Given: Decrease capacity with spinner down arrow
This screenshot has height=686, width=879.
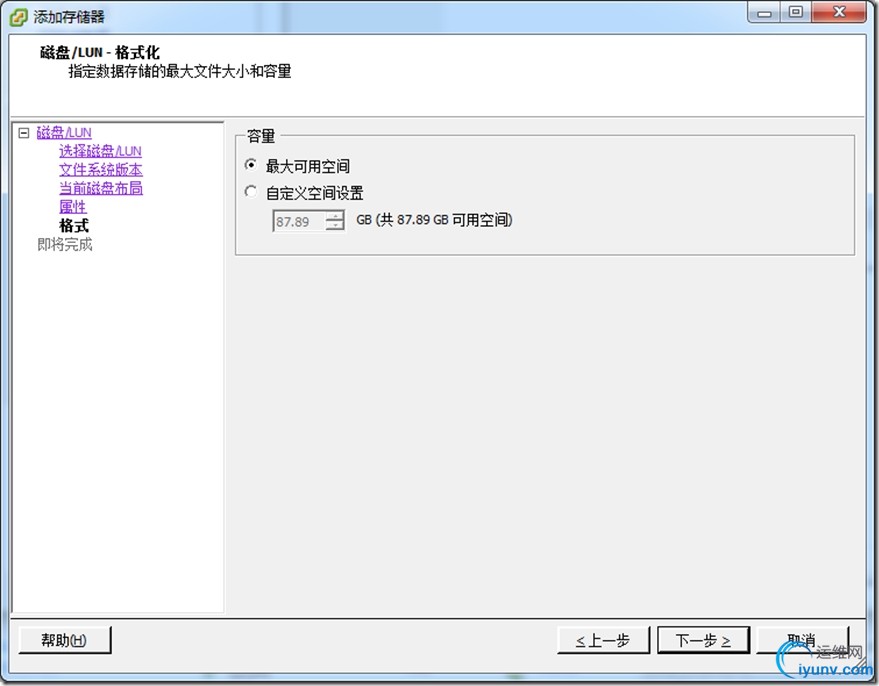Looking at the screenshot, I should click(335, 226).
